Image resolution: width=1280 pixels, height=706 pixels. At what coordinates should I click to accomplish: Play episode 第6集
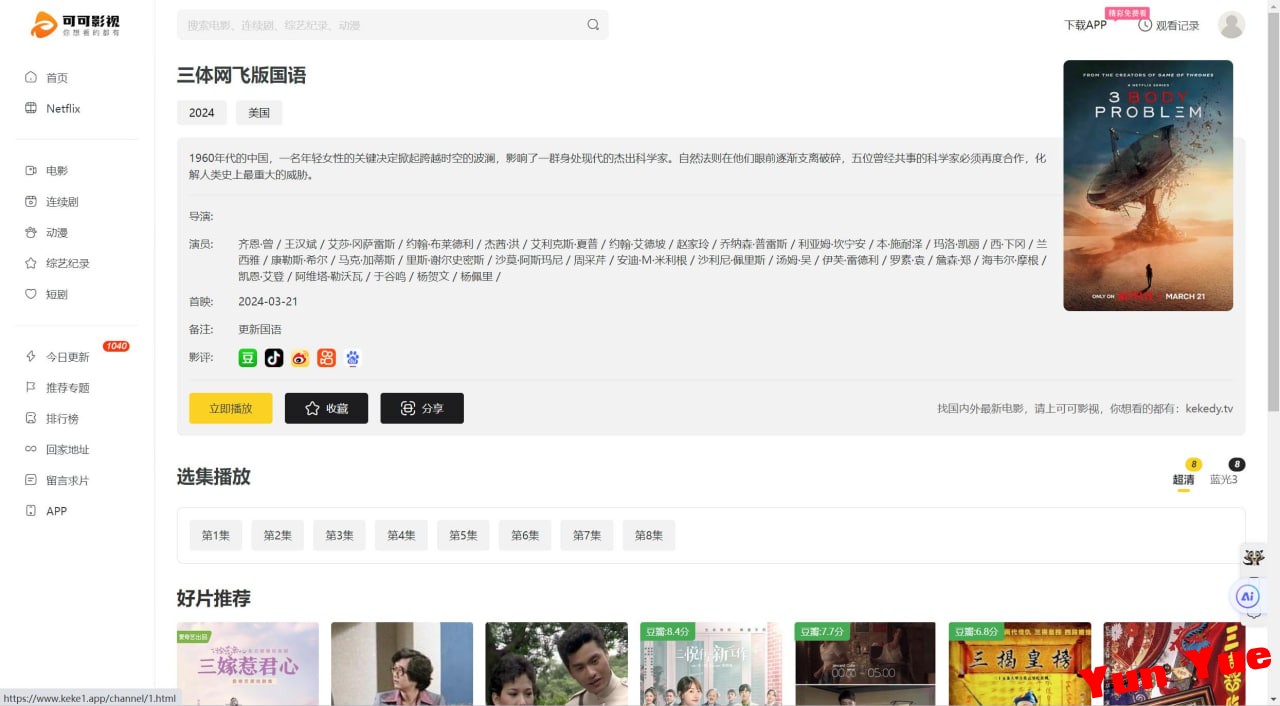(x=525, y=535)
